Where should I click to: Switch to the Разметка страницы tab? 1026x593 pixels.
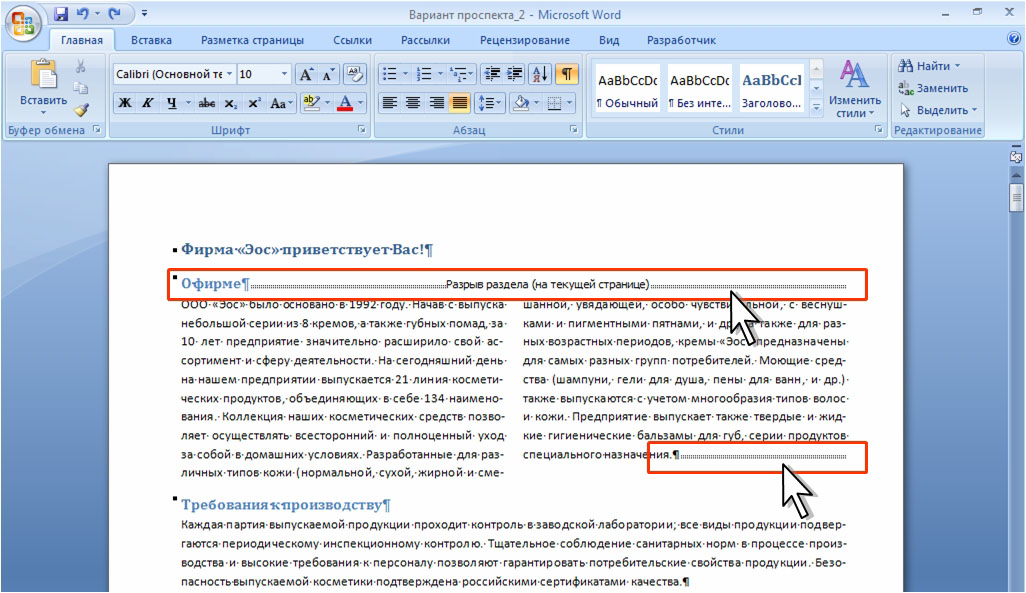(x=252, y=40)
